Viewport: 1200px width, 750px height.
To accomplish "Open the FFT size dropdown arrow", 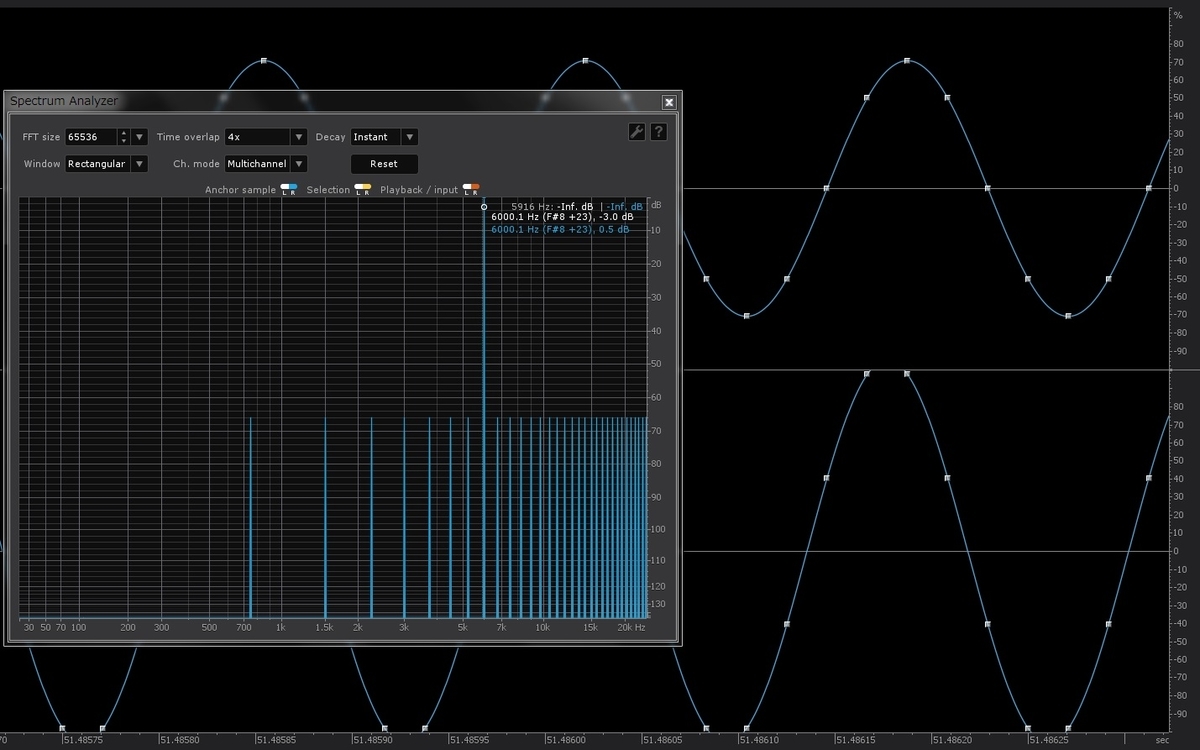I will tap(139, 137).
